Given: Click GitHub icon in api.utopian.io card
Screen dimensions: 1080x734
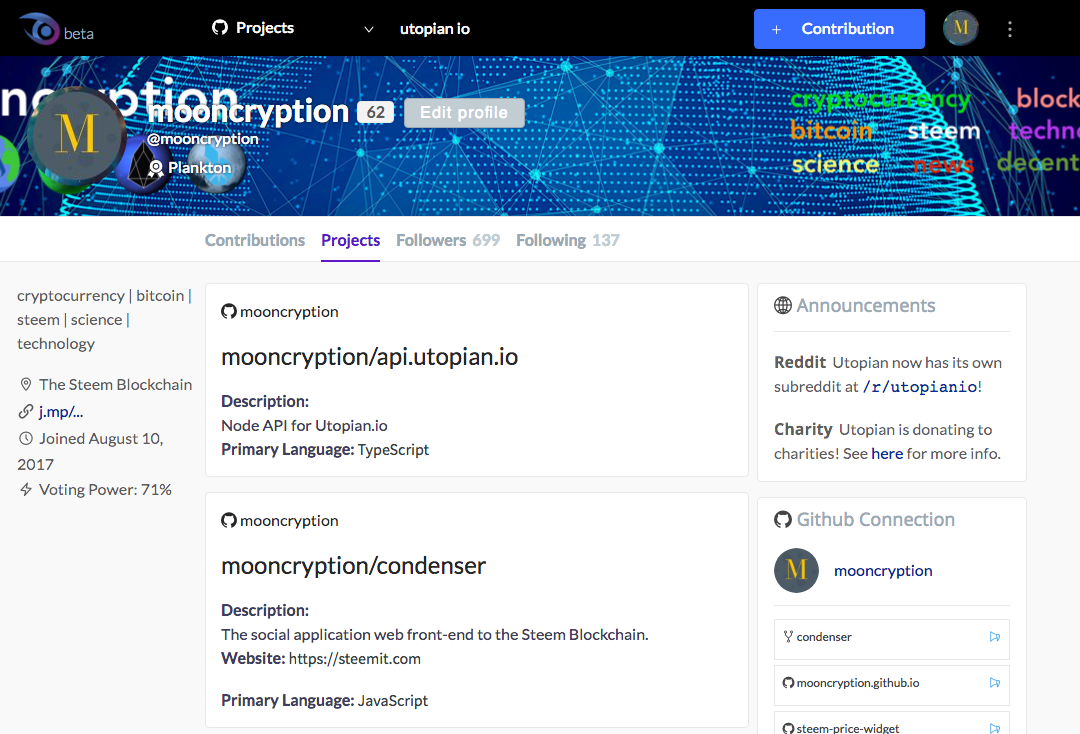Looking at the screenshot, I should coord(229,311).
